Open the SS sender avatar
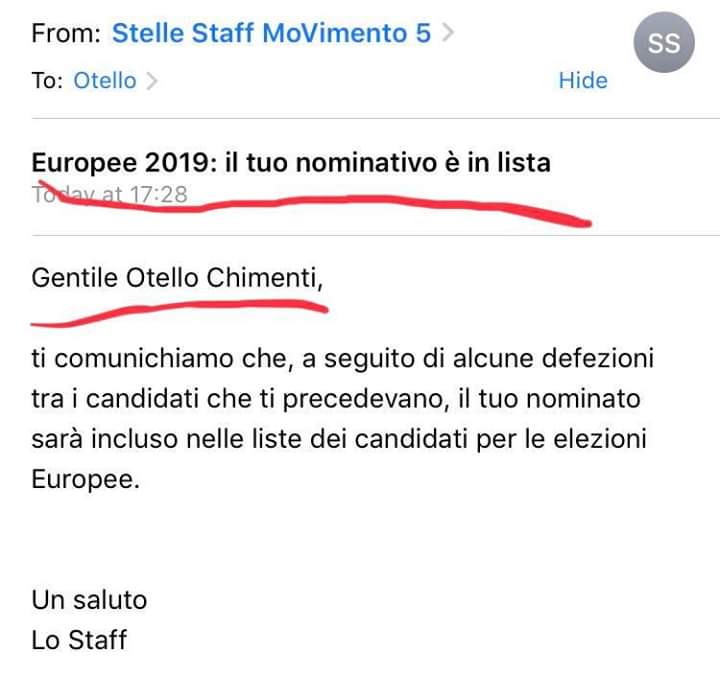The width and height of the screenshot is (720, 699). click(x=664, y=42)
